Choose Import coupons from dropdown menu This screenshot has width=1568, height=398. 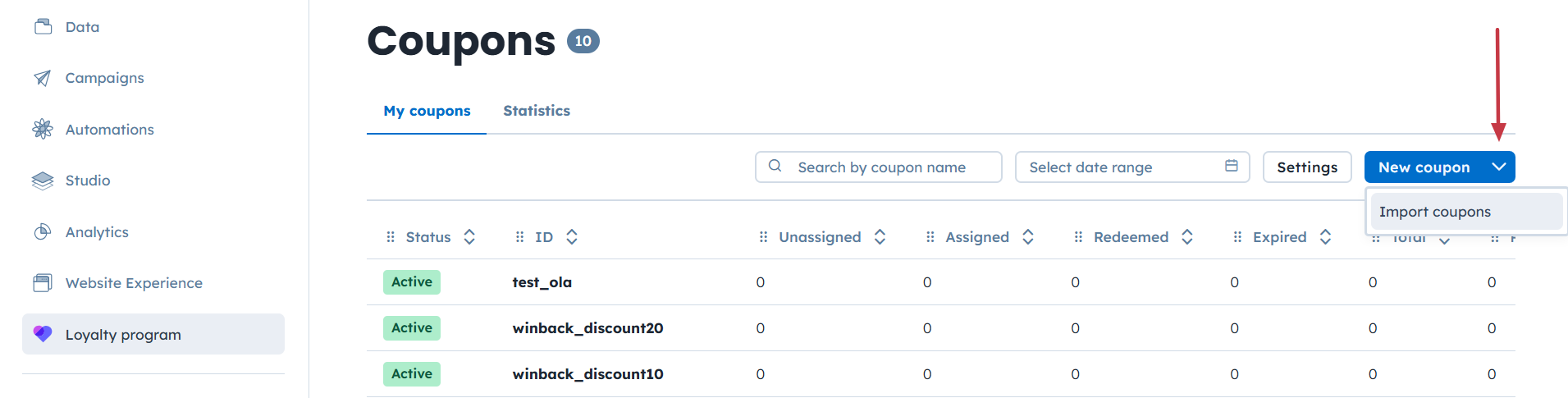(1434, 212)
